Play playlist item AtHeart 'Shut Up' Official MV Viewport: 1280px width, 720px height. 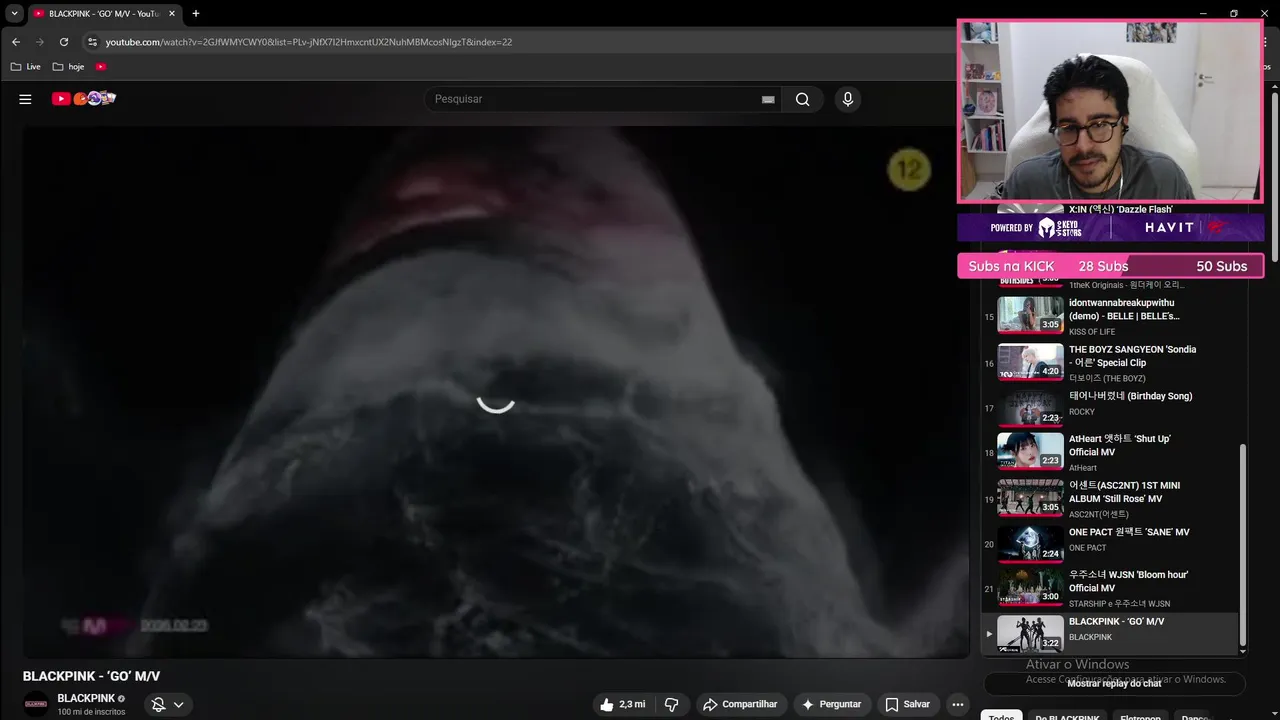(x=1110, y=451)
